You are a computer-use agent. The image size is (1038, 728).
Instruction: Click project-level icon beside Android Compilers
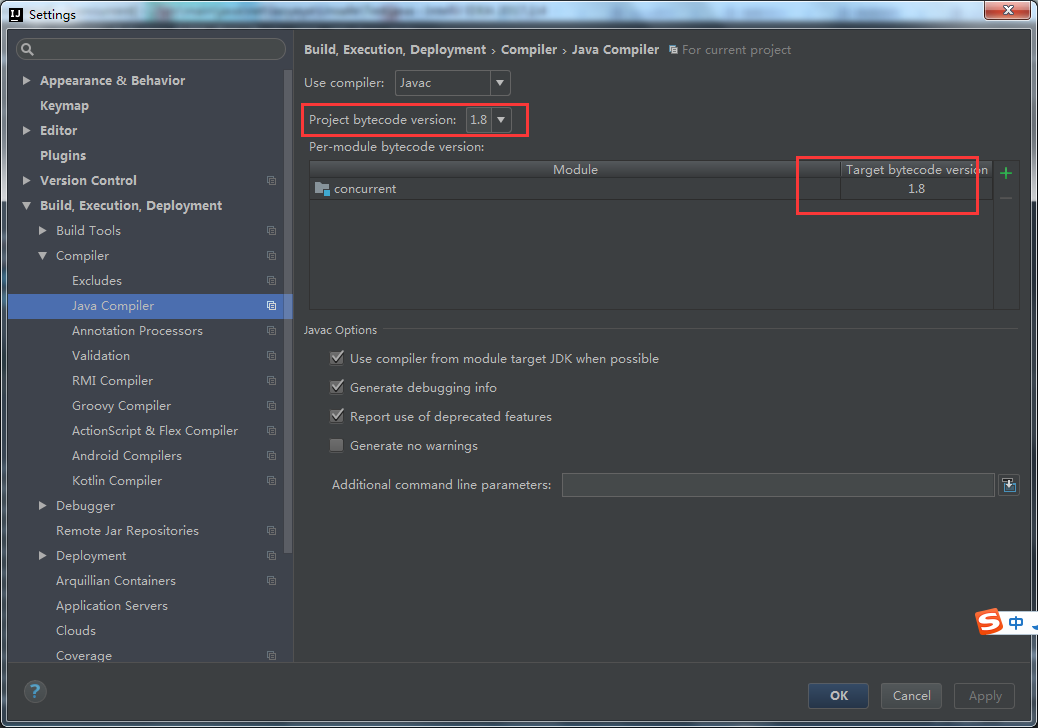[x=271, y=456]
